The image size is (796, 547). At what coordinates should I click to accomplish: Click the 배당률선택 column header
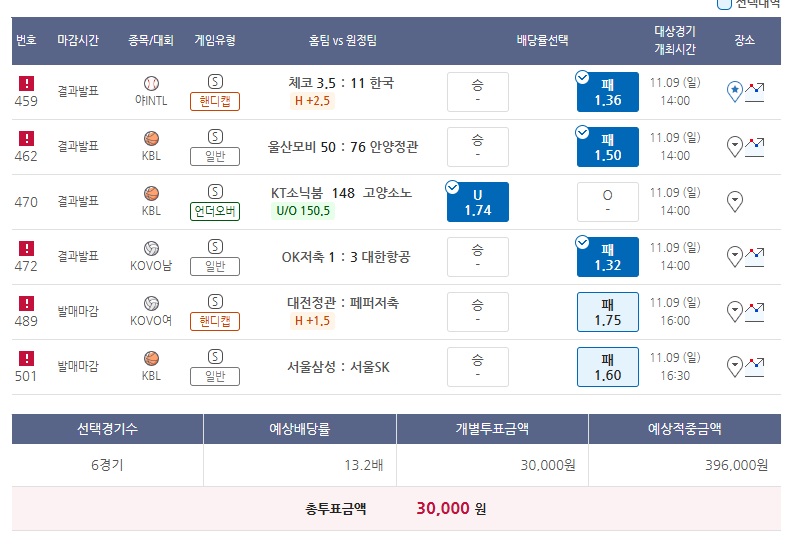click(543, 41)
